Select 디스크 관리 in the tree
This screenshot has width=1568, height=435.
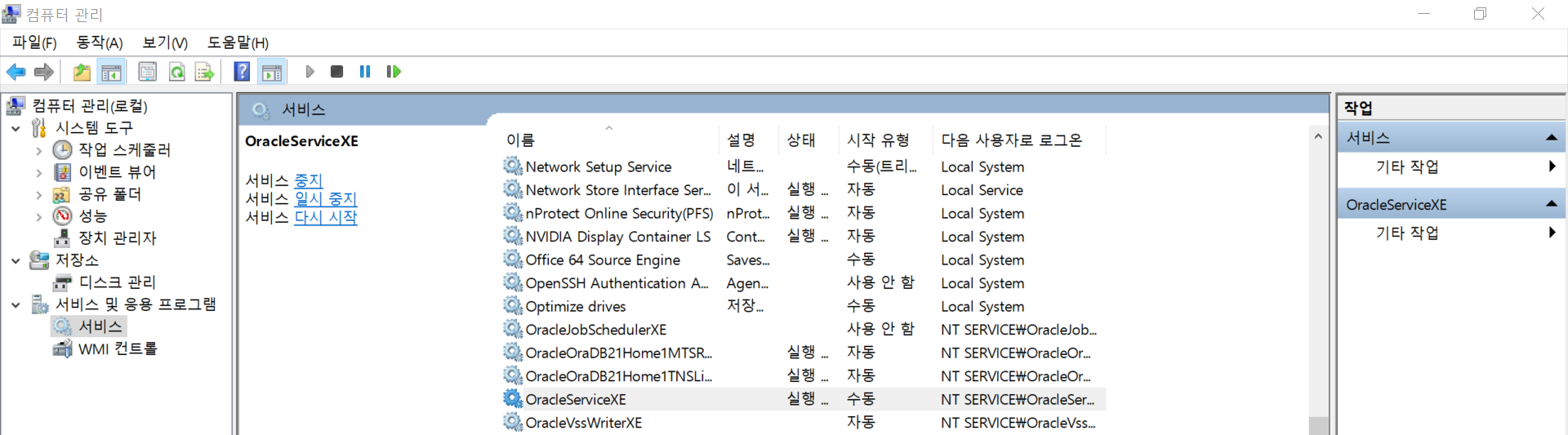pyautogui.click(x=117, y=282)
